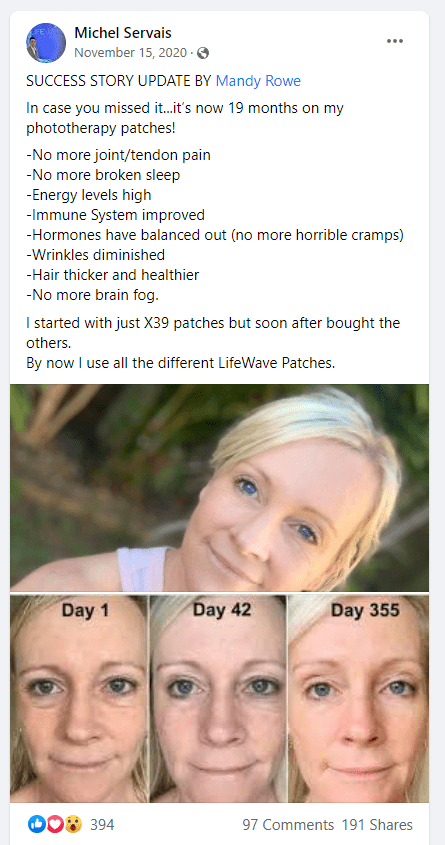View the 394 reactions count list
The image size is (445, 845).
point(102,825)
